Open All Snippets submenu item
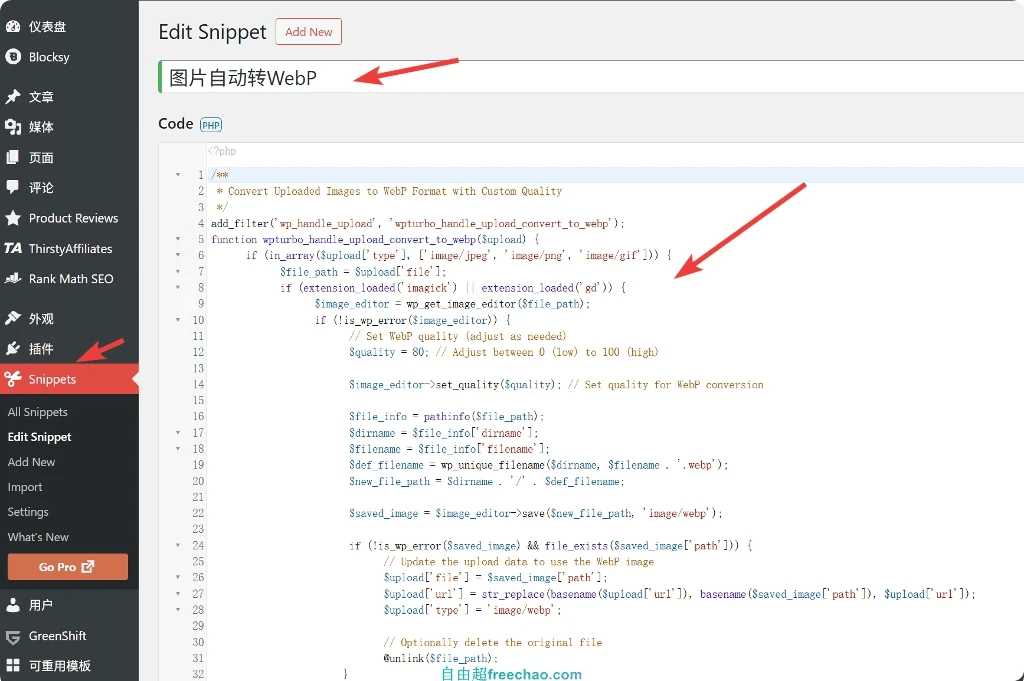 point(38,412)
